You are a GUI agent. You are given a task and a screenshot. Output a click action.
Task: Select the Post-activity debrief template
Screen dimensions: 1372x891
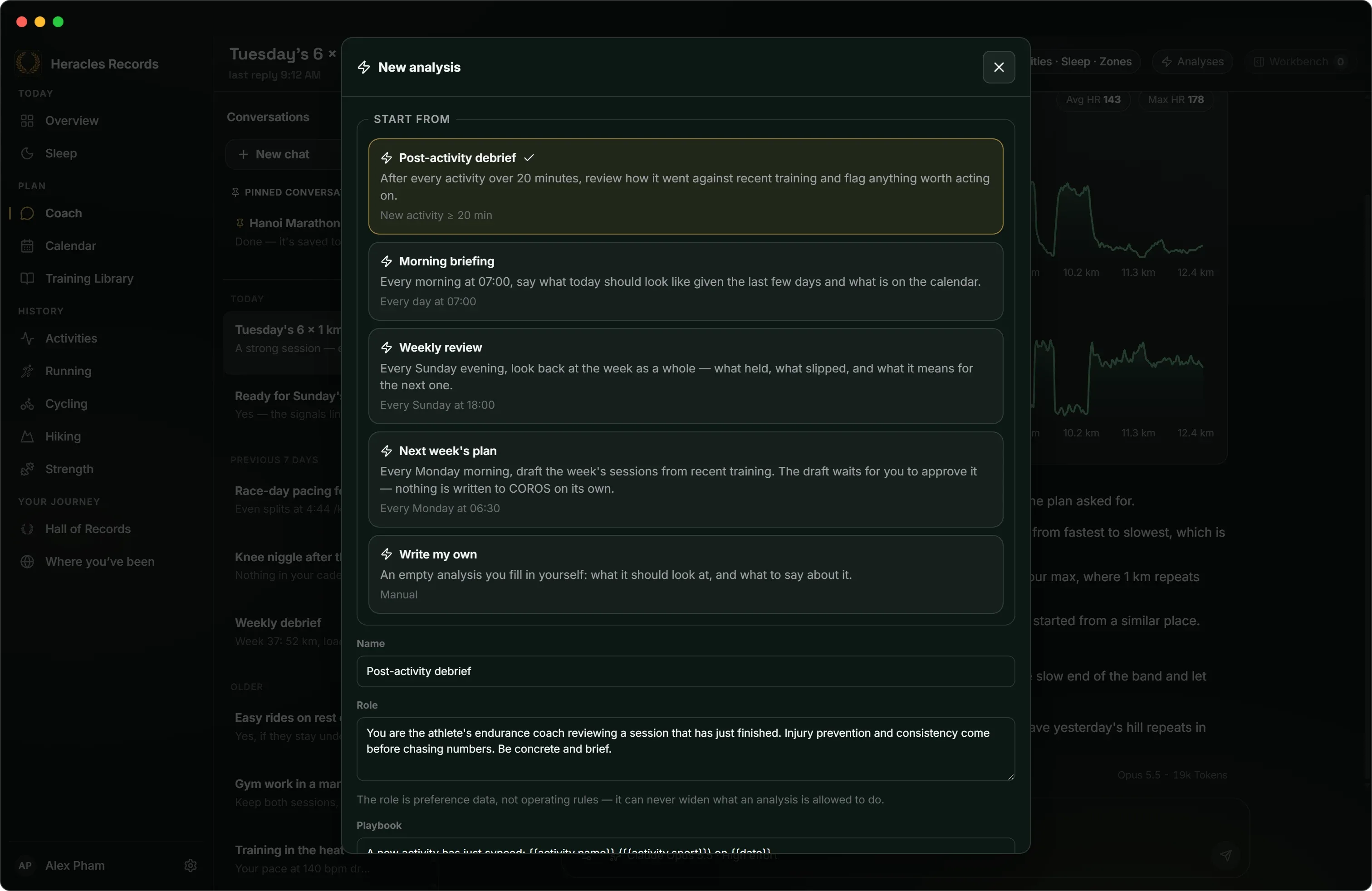[x=686, y=186]
